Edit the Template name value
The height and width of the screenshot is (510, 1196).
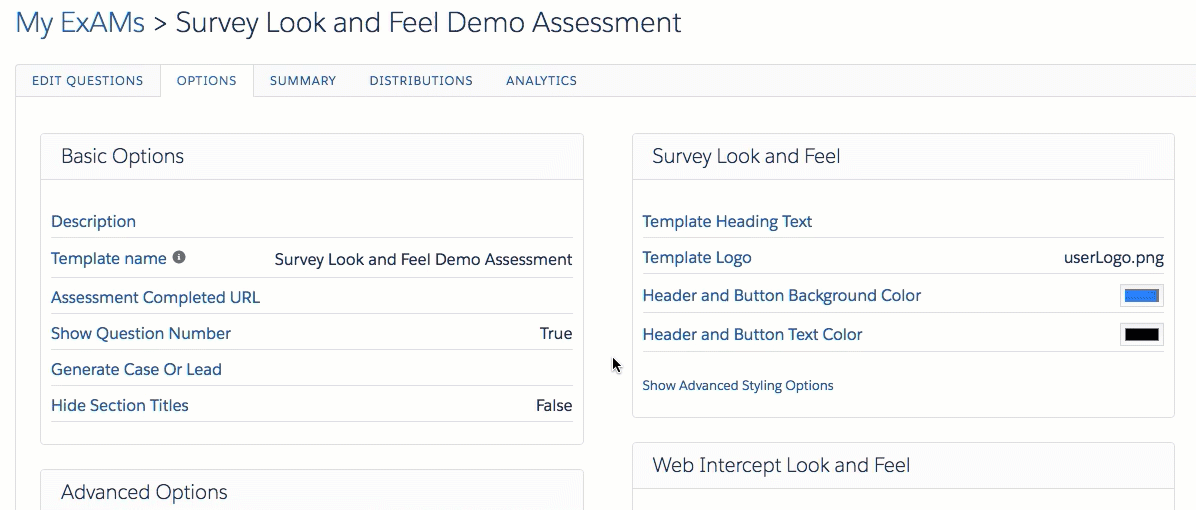click(423, 260)
